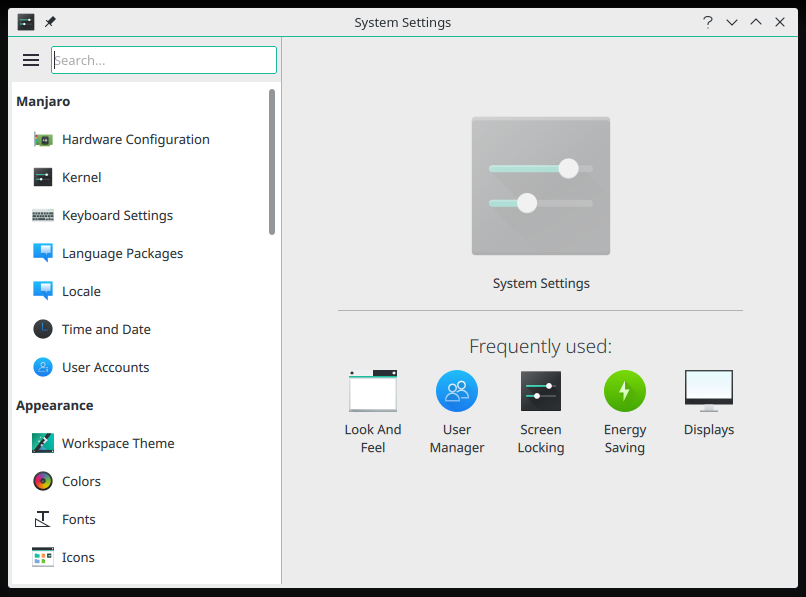This screenshot has height=597, width=806.
Task: Open Workspace Theme settings
Action: pos(118,443)
